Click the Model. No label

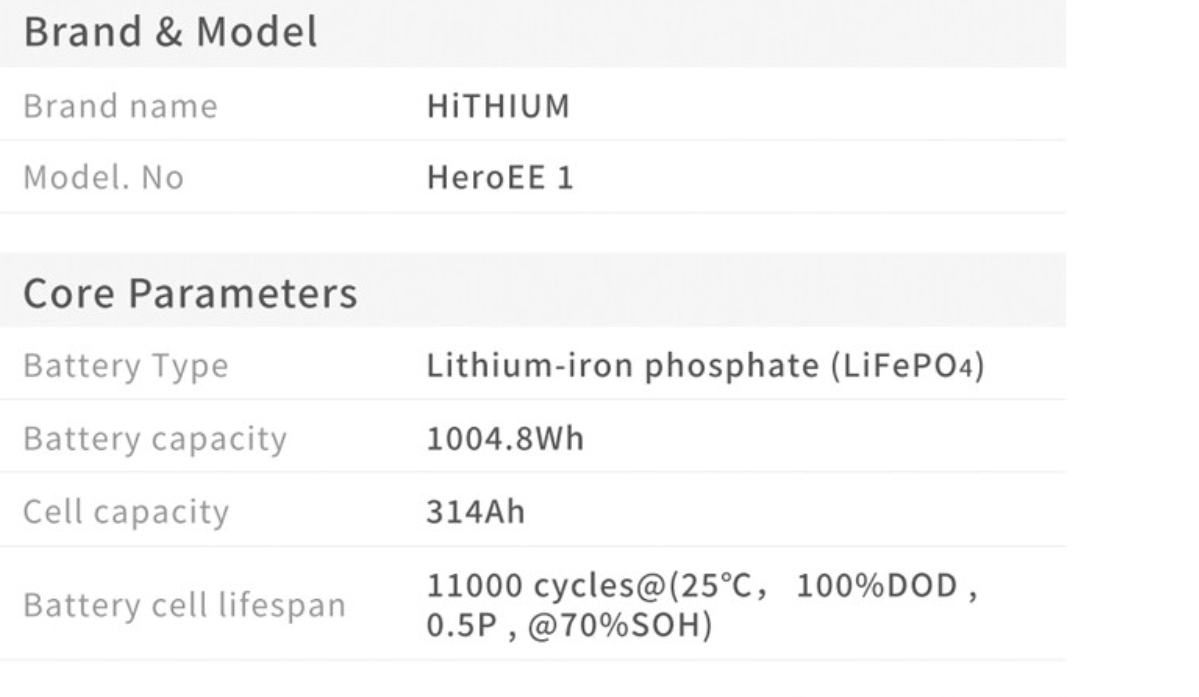[103, 178]
